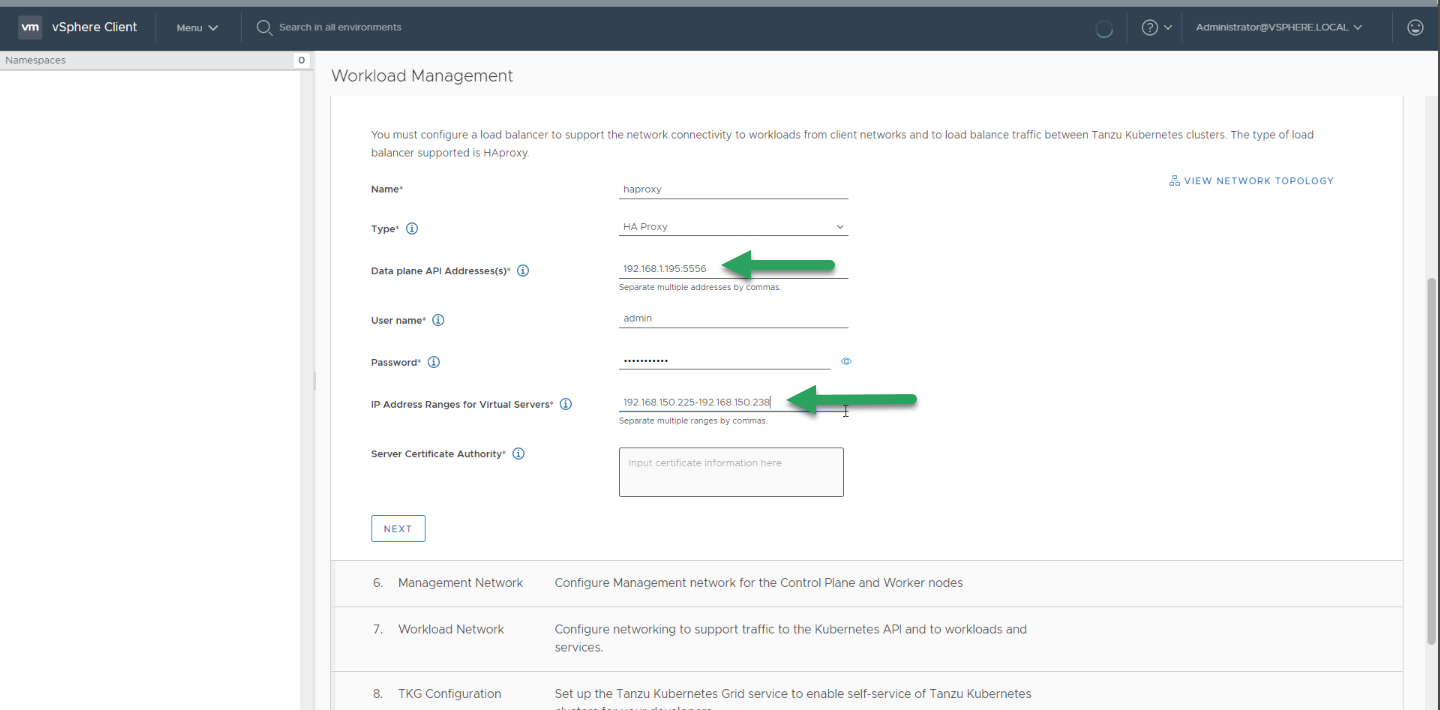Show info for IP Address Ranges
The image size is (1440, 710).
coord(566,405)
